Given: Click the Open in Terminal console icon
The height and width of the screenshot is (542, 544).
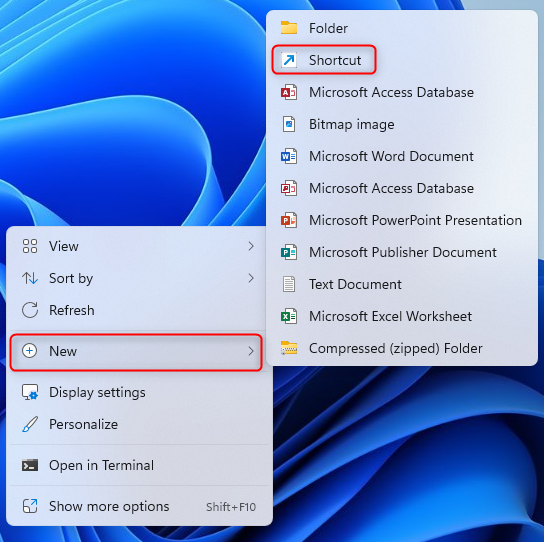Looking at the screenshot, I should pos(30,465).
